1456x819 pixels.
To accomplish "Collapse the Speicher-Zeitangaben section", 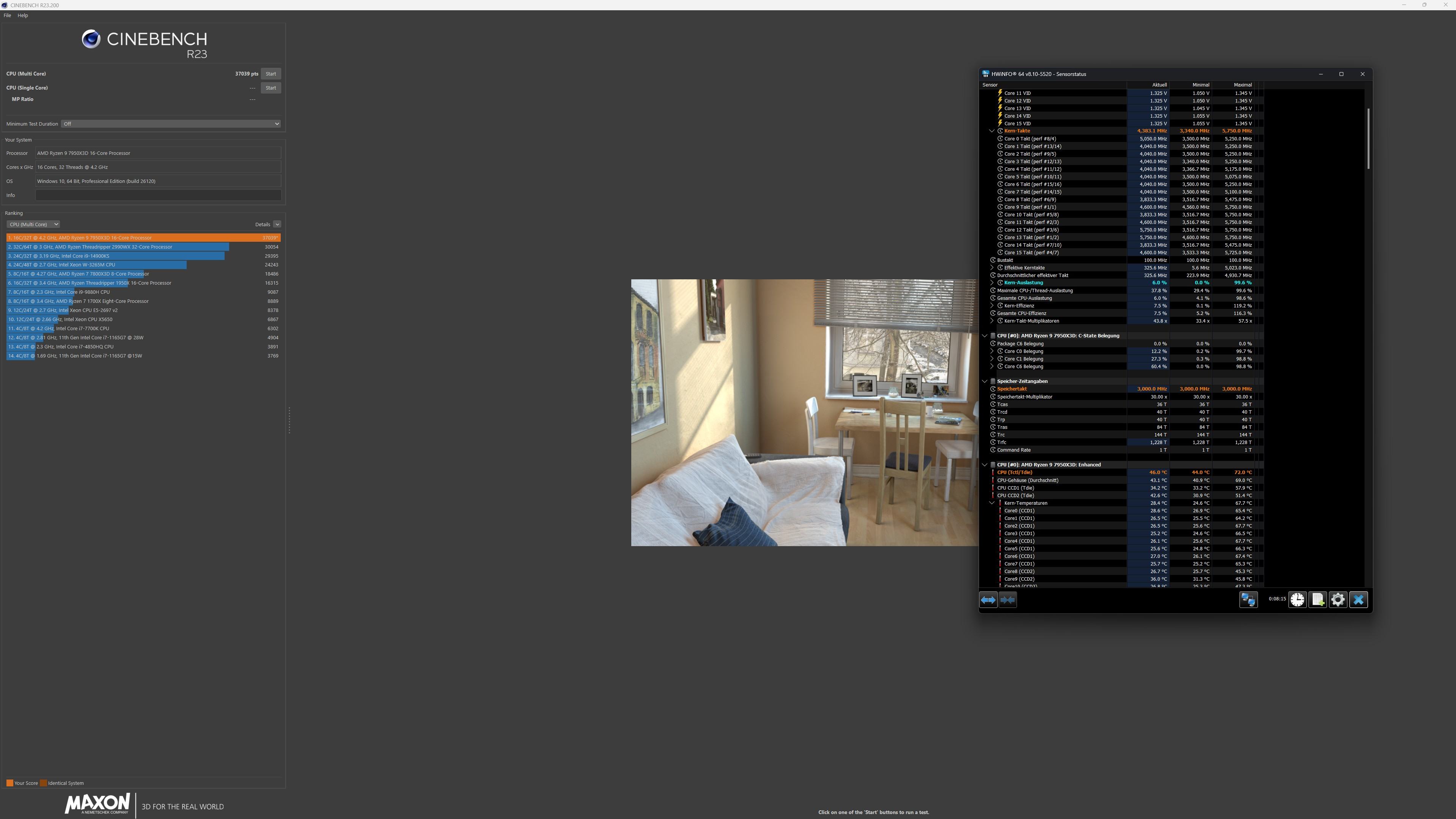I will 984,381.
